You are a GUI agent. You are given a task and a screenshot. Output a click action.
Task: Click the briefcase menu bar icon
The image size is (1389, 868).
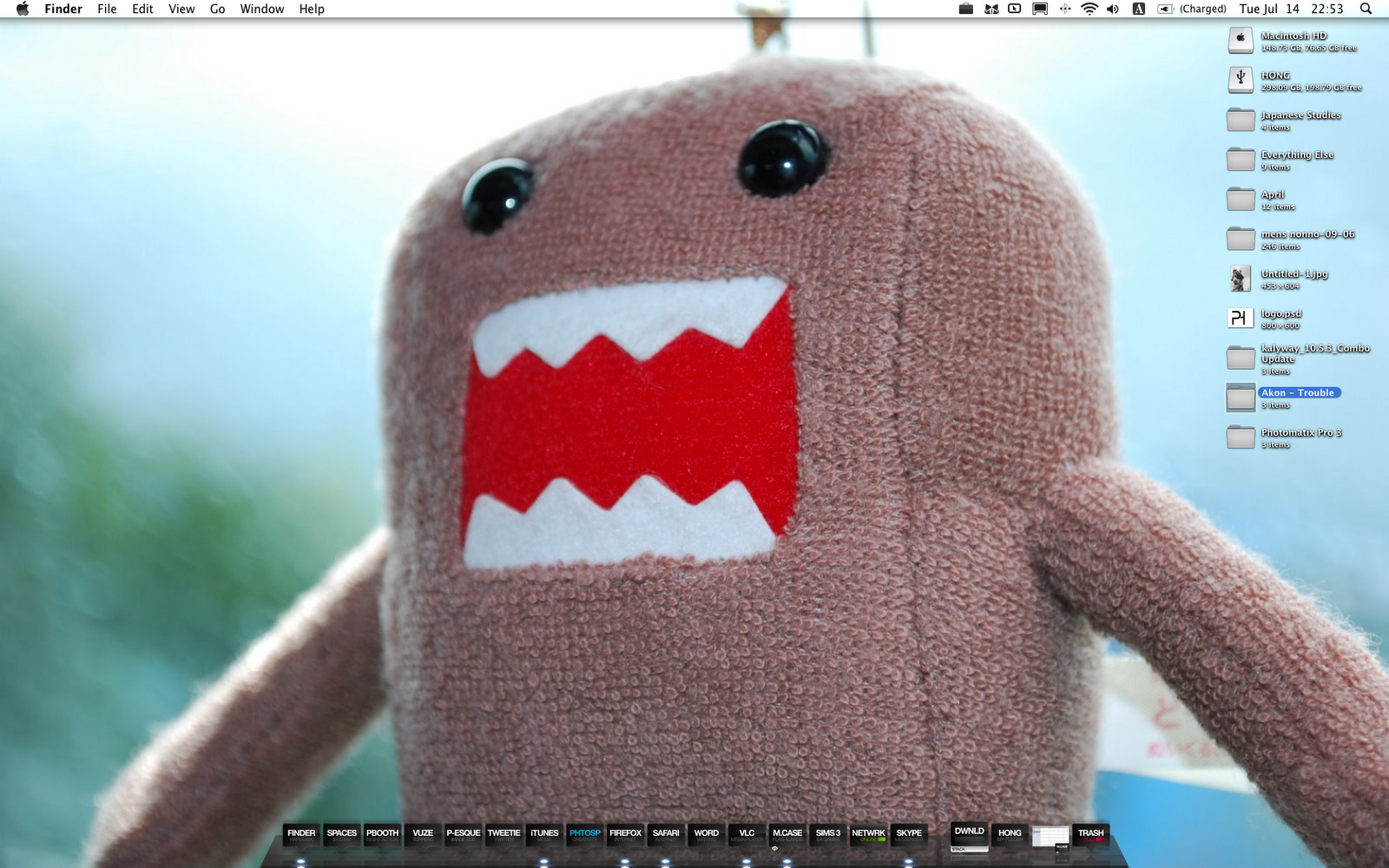[x=965, y=9]
